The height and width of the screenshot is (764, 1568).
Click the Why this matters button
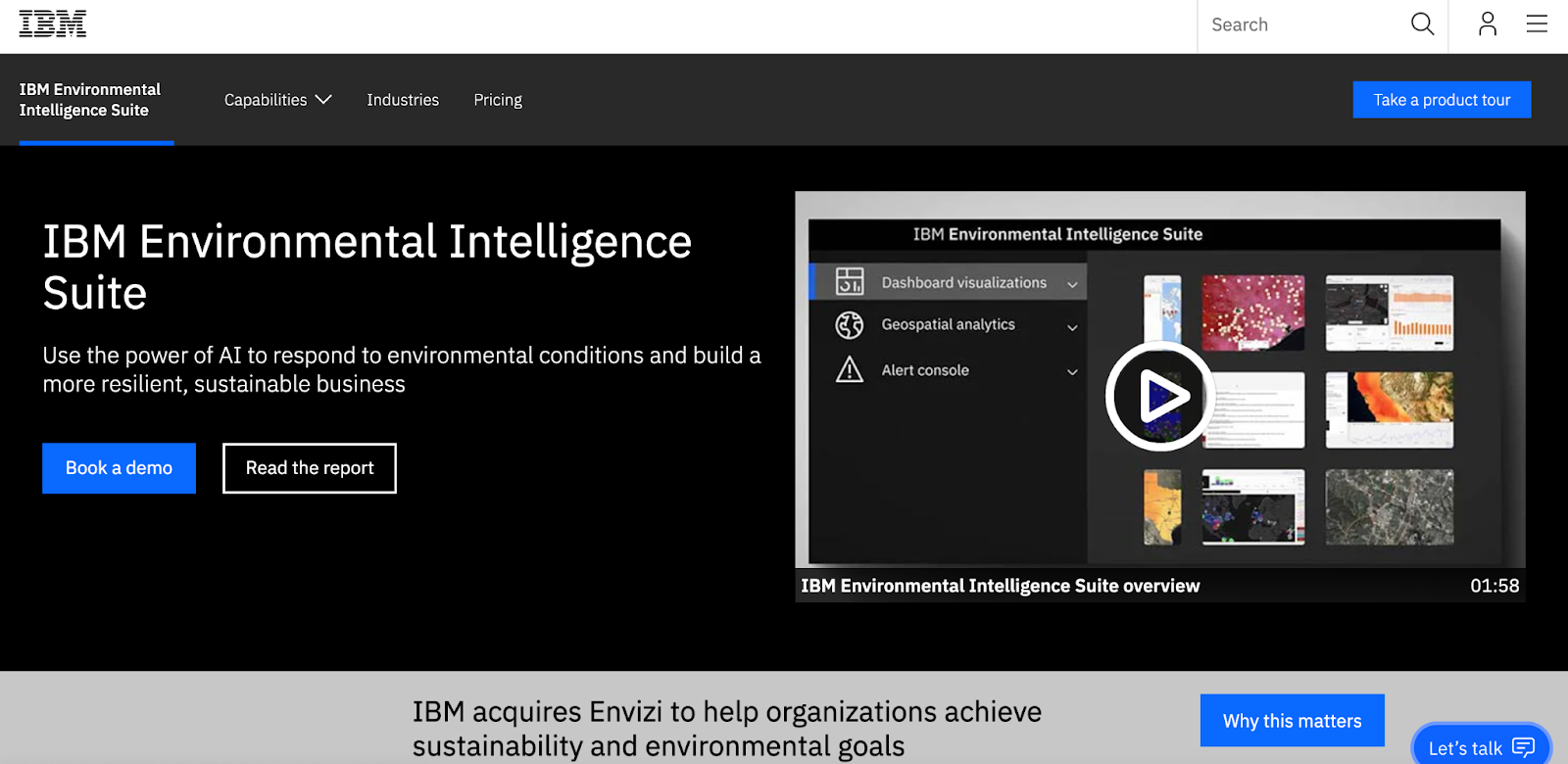tap(1292, 721)
